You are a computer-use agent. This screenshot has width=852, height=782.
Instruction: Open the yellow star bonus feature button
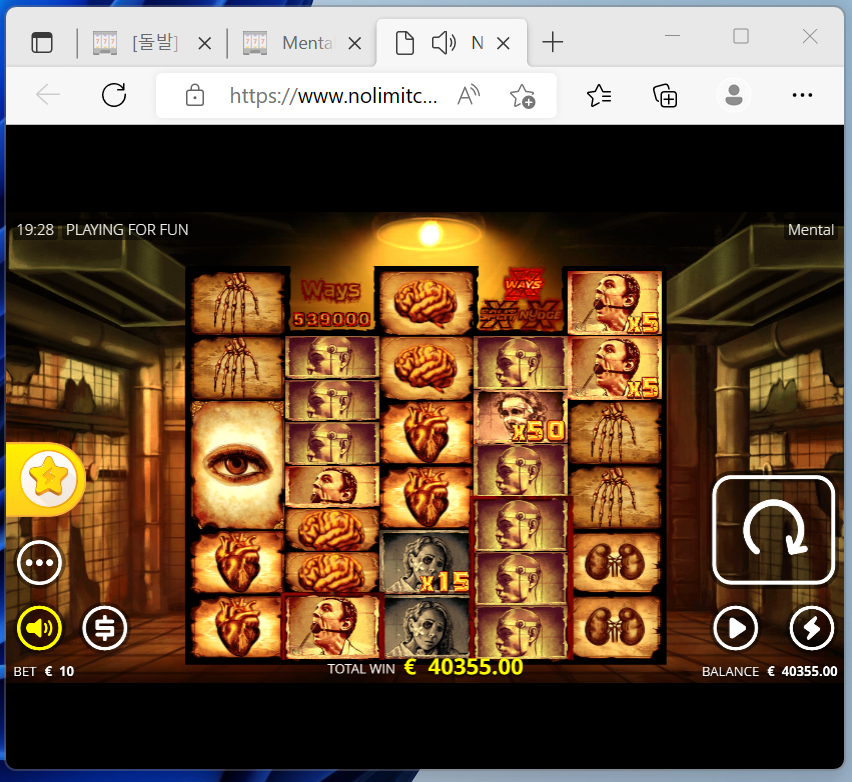tap(48, 478)
